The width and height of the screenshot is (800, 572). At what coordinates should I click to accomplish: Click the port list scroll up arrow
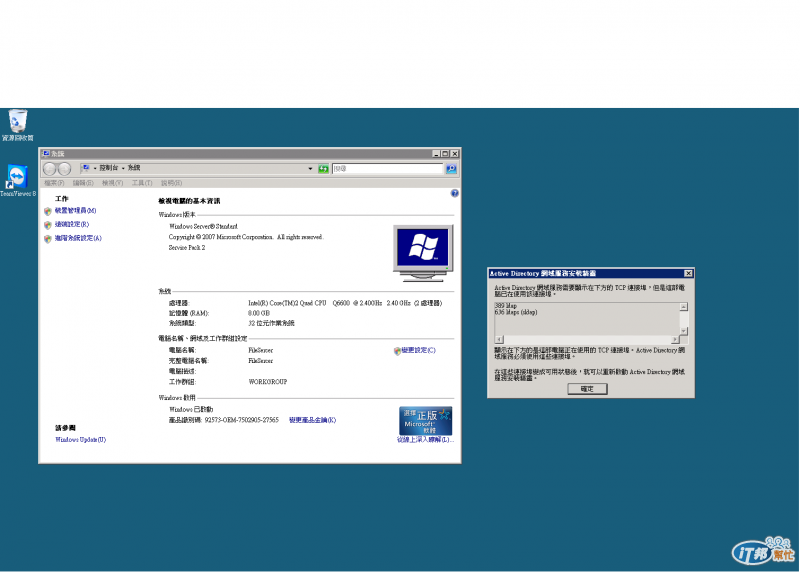pyautogui.click(x=684, y=307)
